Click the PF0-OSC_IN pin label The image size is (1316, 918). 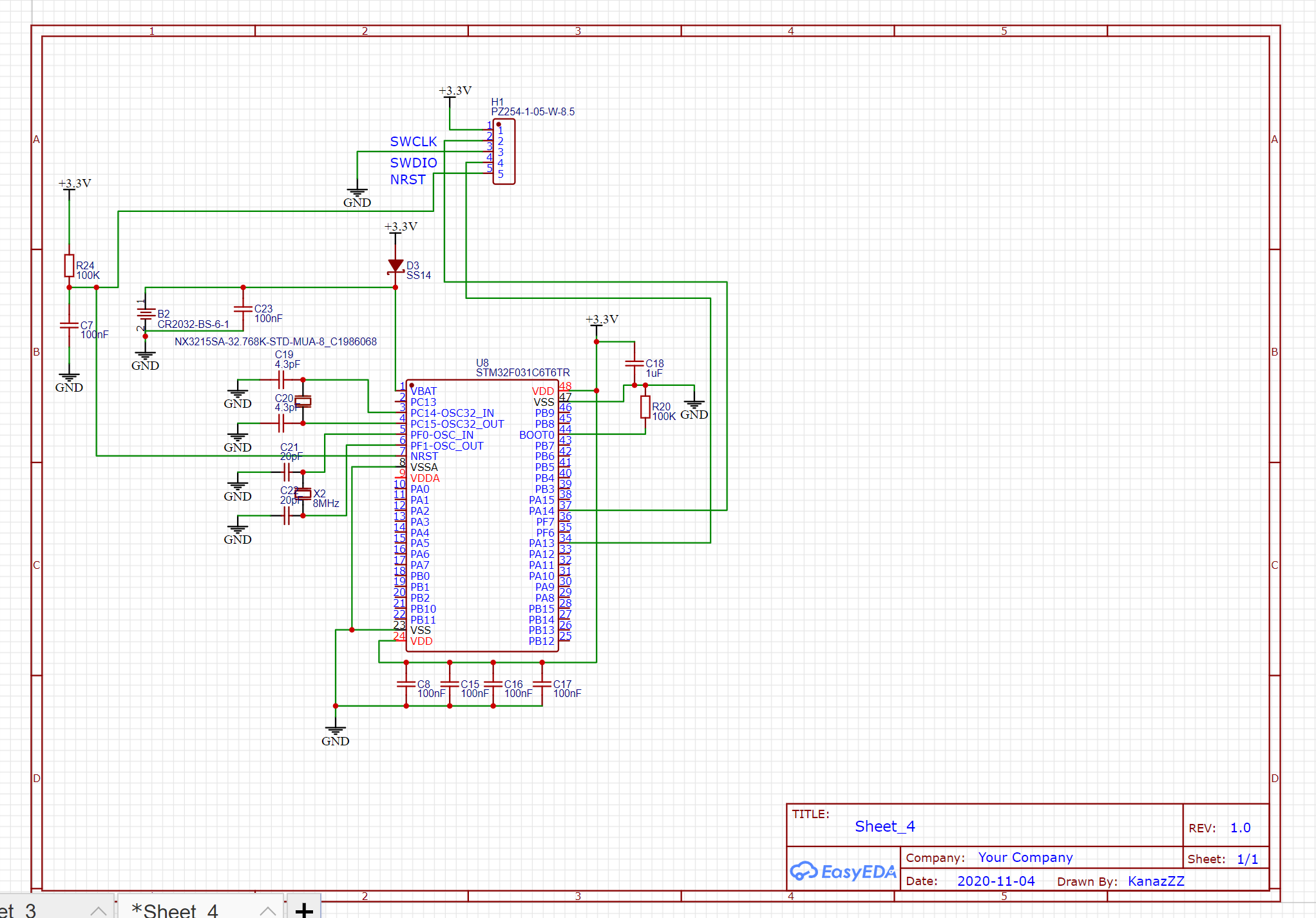442,435
